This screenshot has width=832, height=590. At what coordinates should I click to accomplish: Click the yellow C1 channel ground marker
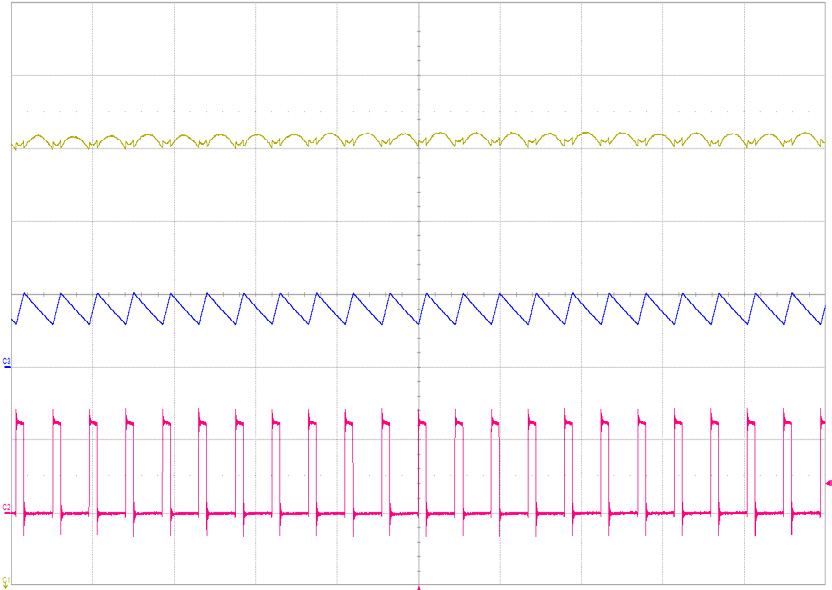point(9,580)
